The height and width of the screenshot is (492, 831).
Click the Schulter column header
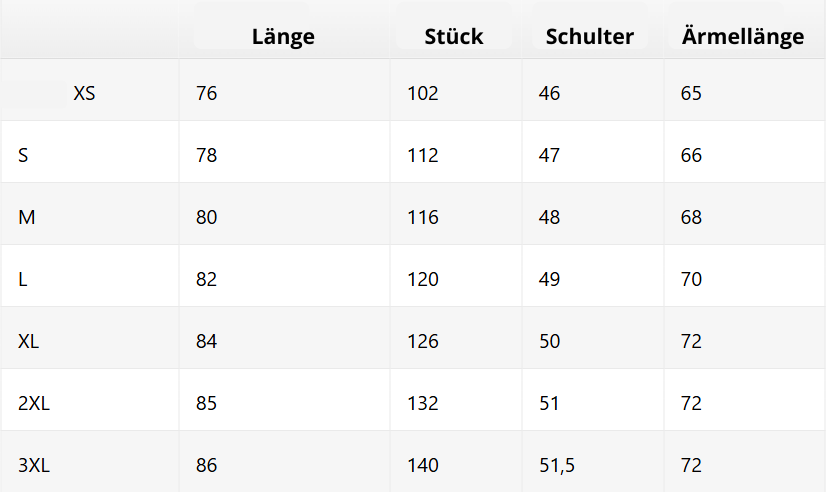(589, 37)
